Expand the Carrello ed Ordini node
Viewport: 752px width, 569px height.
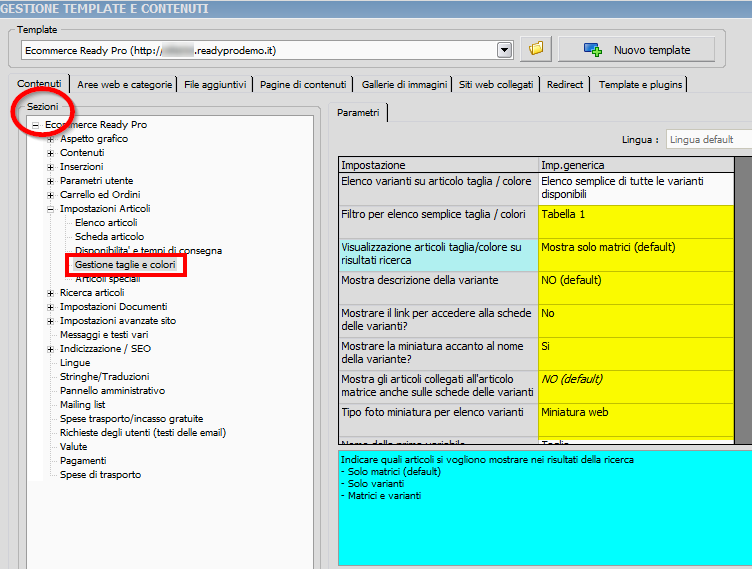tap(50, 195)
